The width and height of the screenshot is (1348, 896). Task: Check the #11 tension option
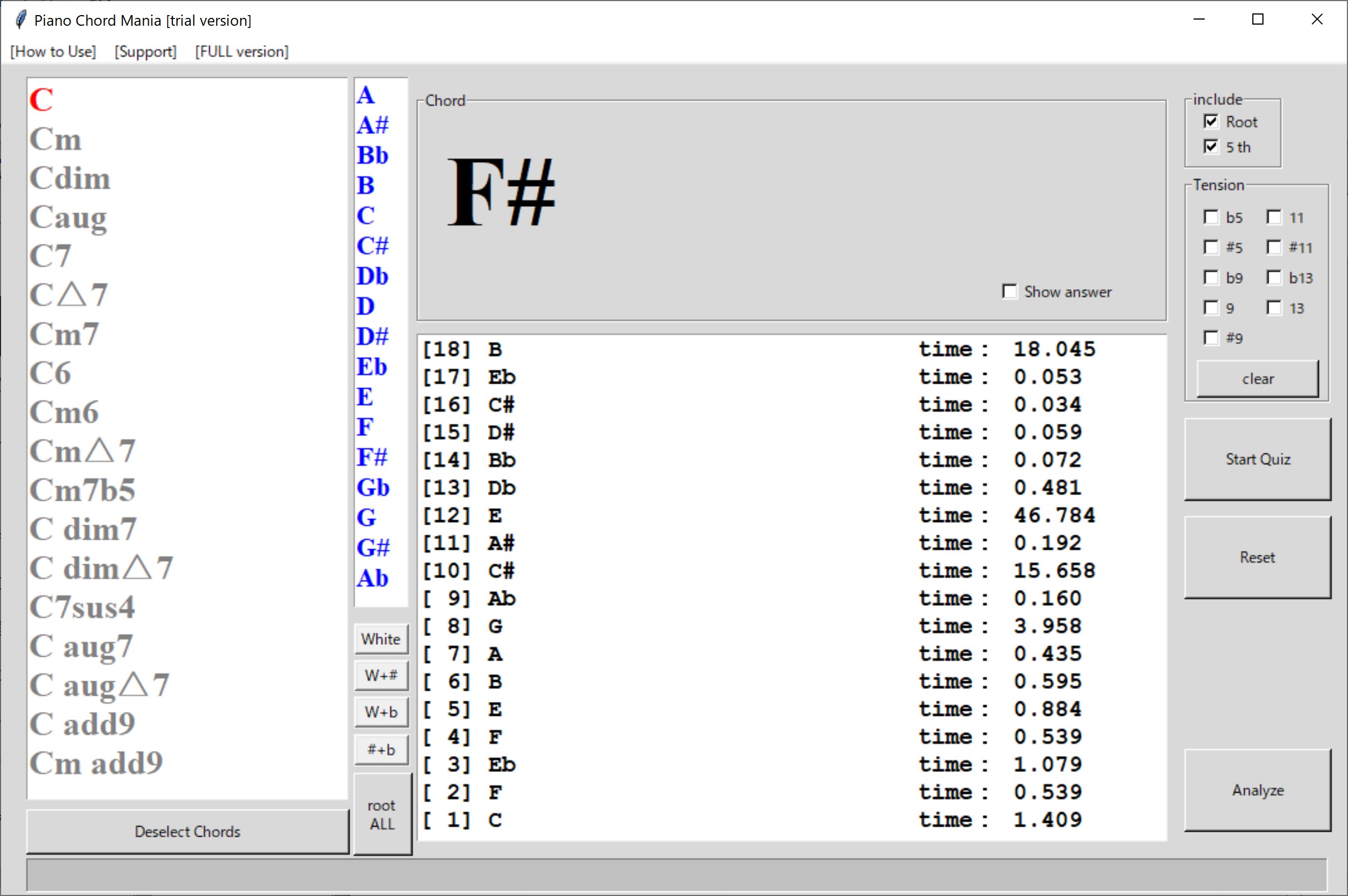(x=1274, y=247)
